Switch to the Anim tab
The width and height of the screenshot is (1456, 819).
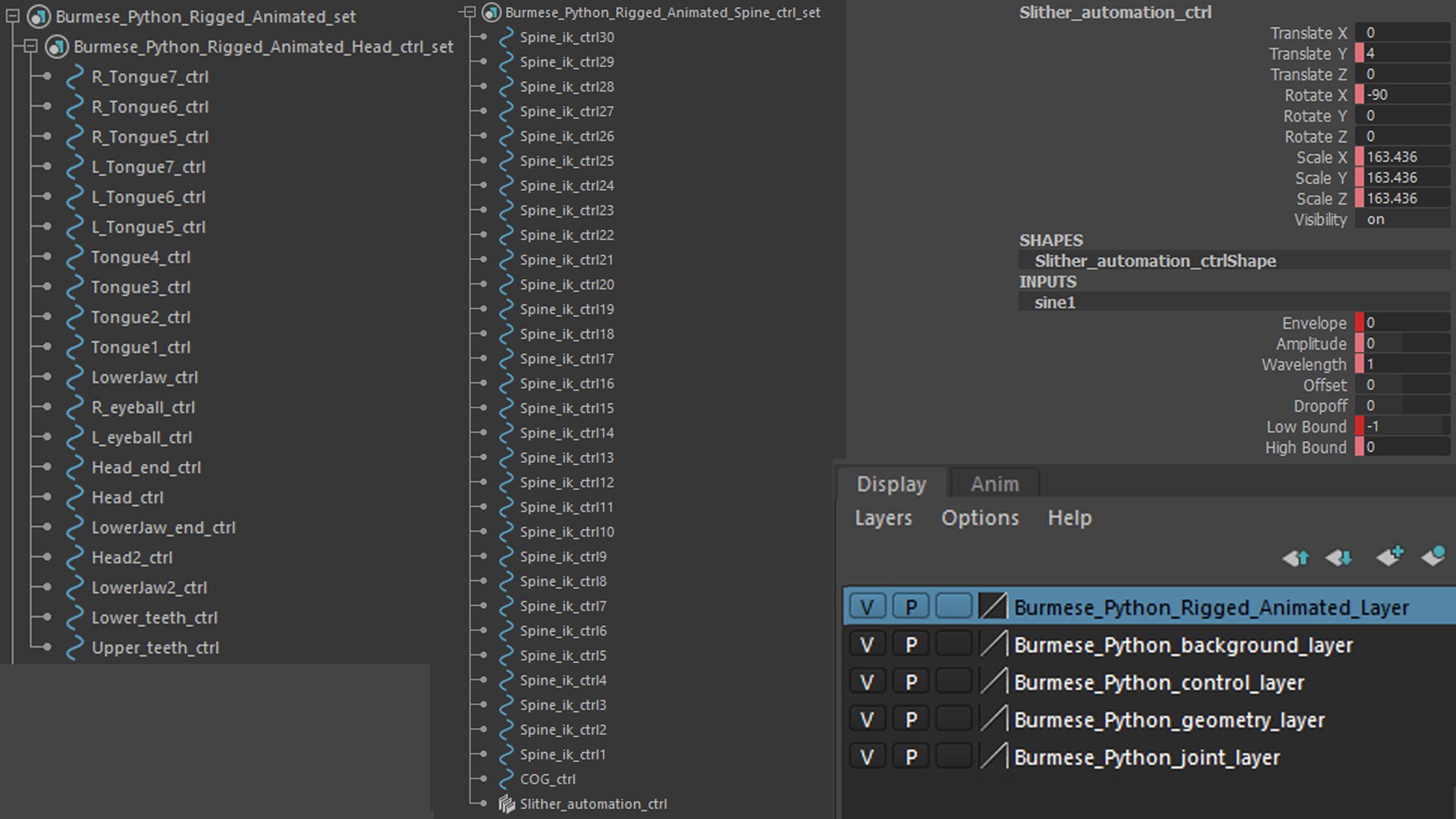click(994, 484)
